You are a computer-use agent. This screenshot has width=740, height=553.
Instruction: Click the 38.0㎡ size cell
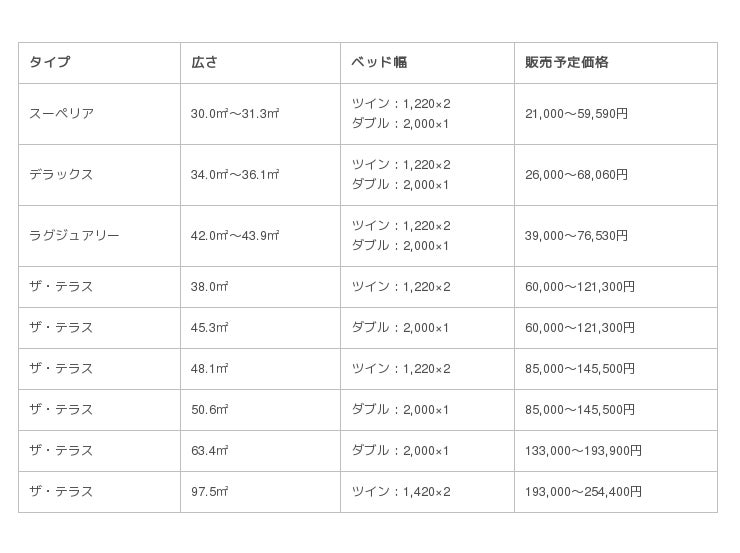(210, 287)
